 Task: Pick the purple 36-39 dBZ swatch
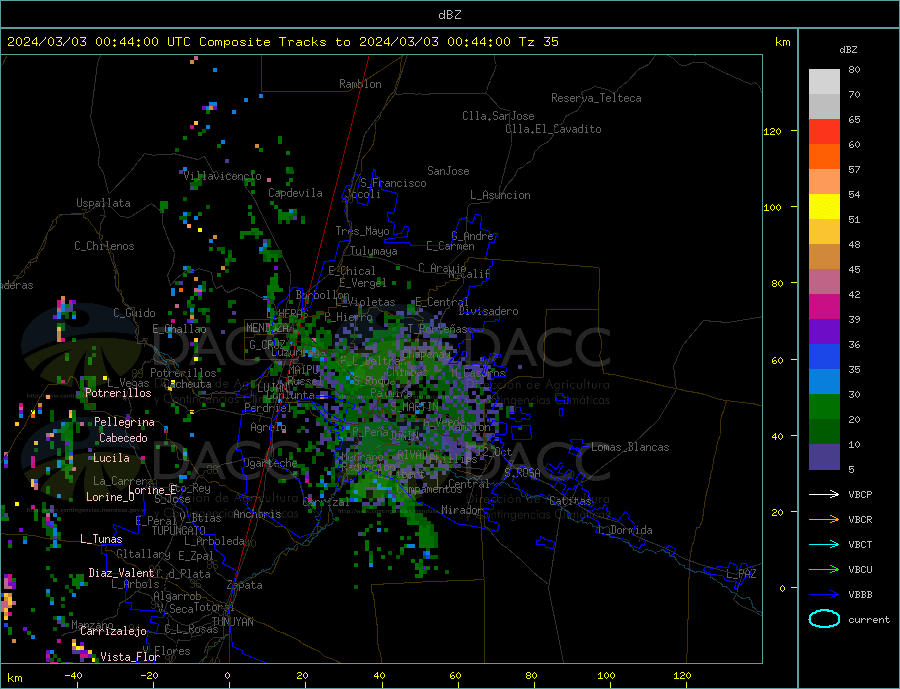click(x=824, y=331)
